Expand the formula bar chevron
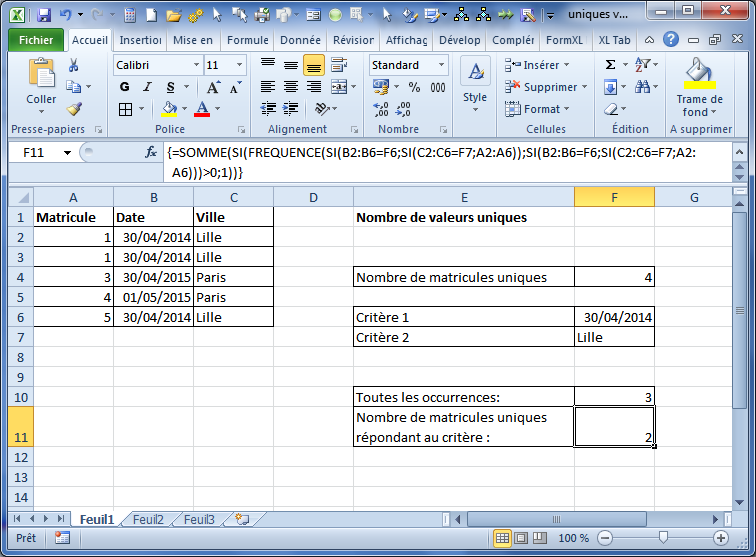The image size is (756, 557). [739, 152]
